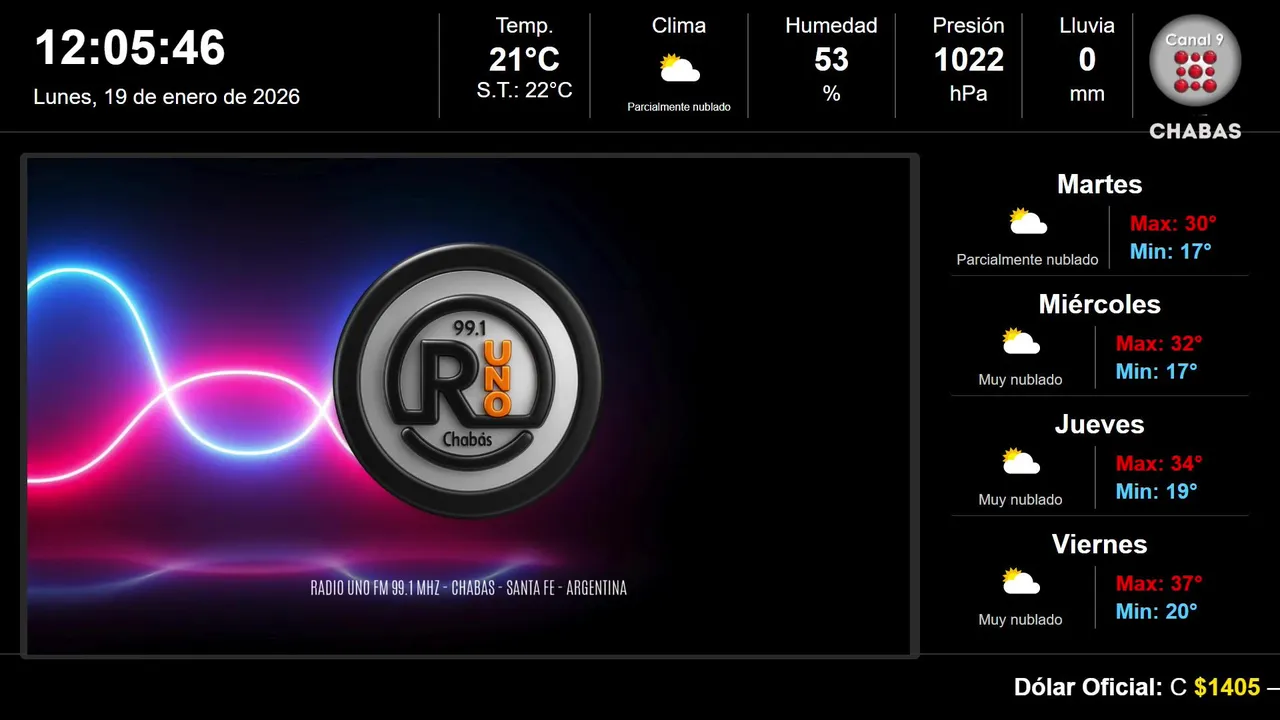
Task: Click the Jueves day heading
Action: tap(1099, 424)
